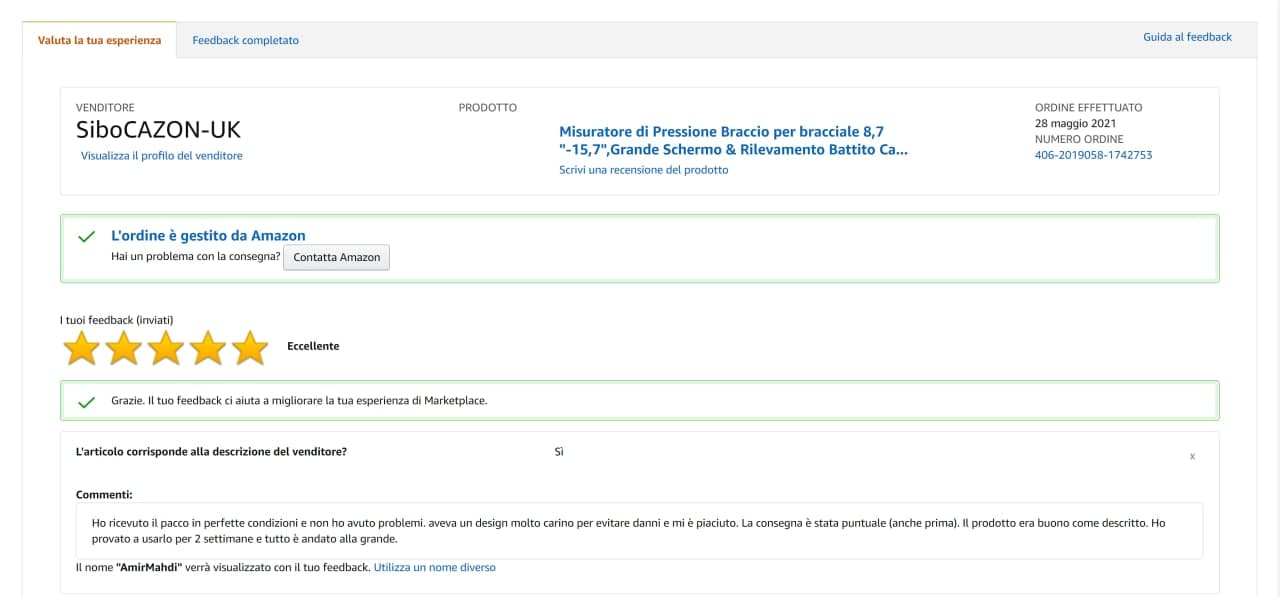Click inside the Commenti text box
Image resolution: width=1280 pixels, height=597 pixels.
639,530
